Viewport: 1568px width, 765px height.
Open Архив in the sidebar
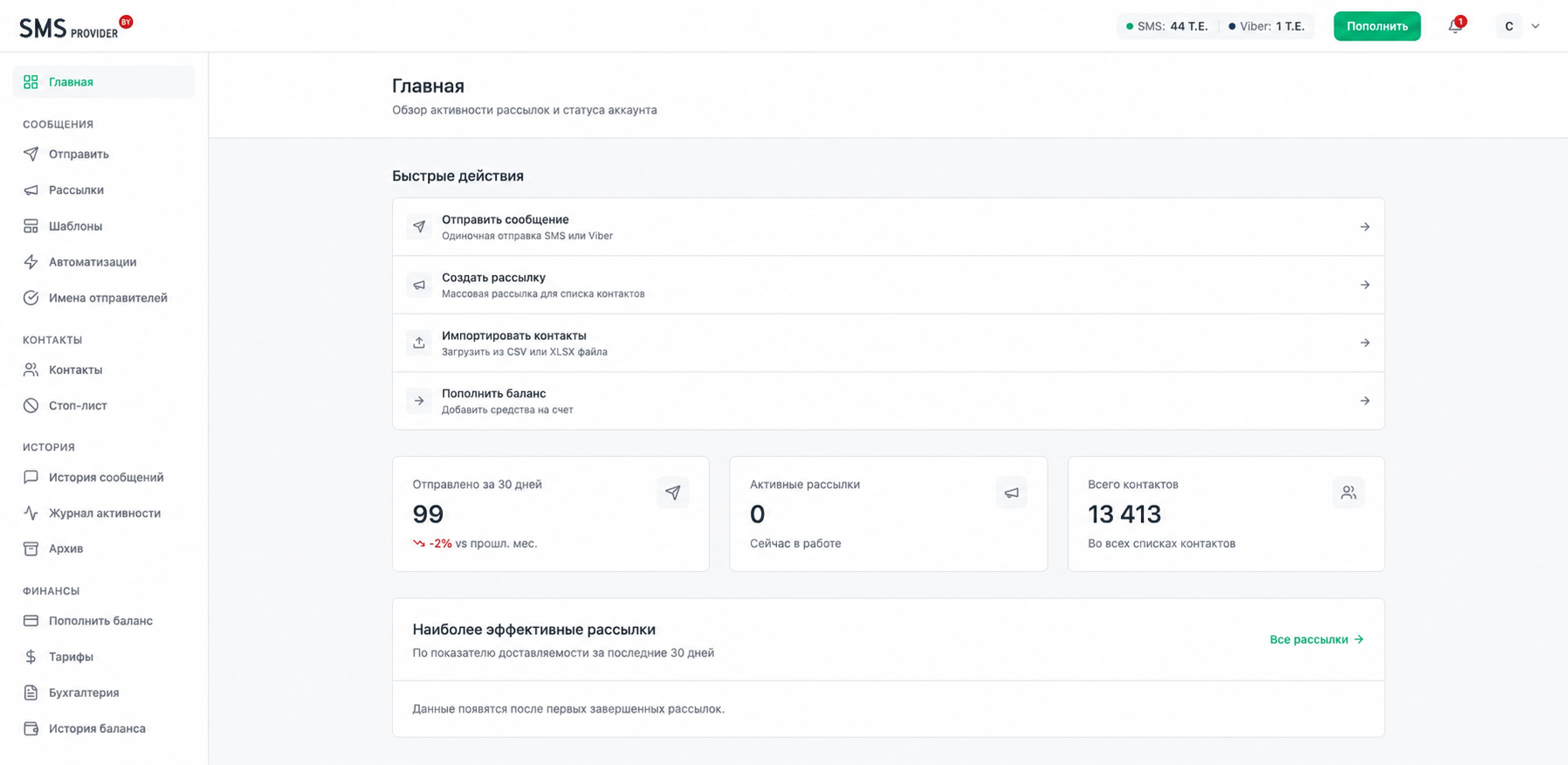[x=104, y=548]
